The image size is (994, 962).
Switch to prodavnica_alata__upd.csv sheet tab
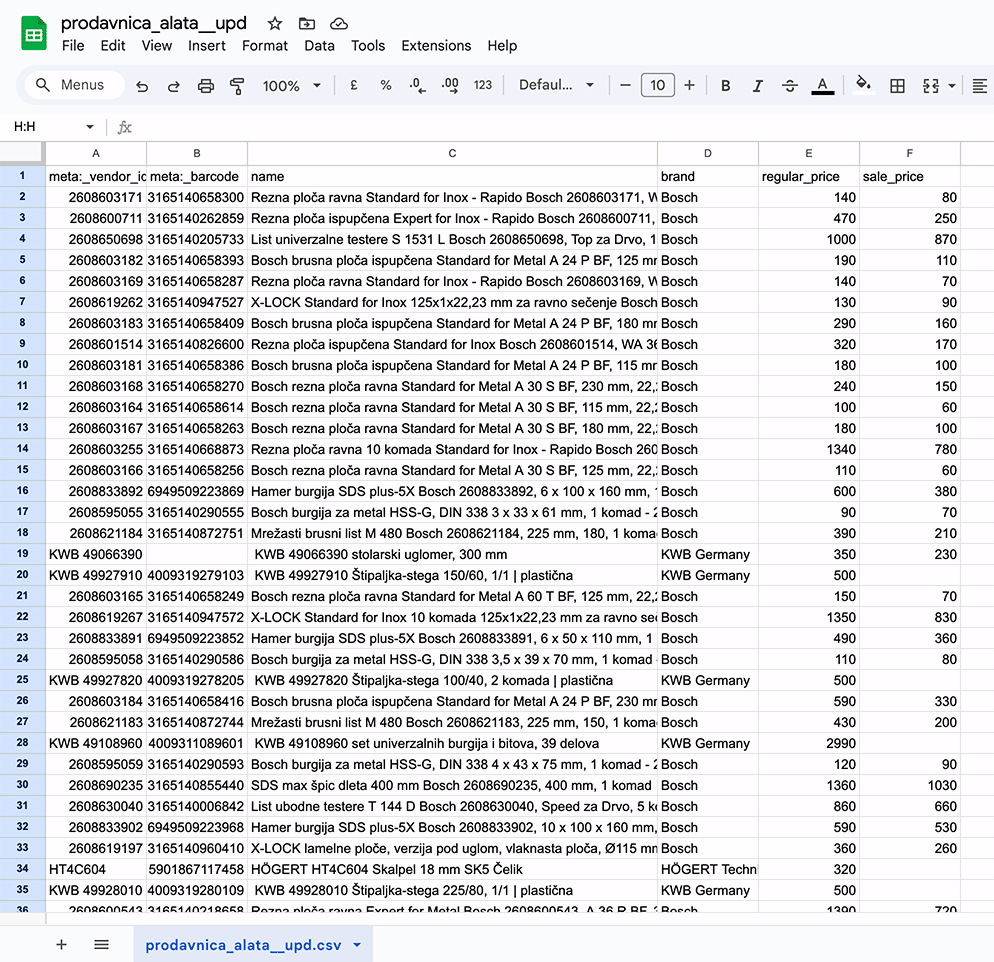243,944
